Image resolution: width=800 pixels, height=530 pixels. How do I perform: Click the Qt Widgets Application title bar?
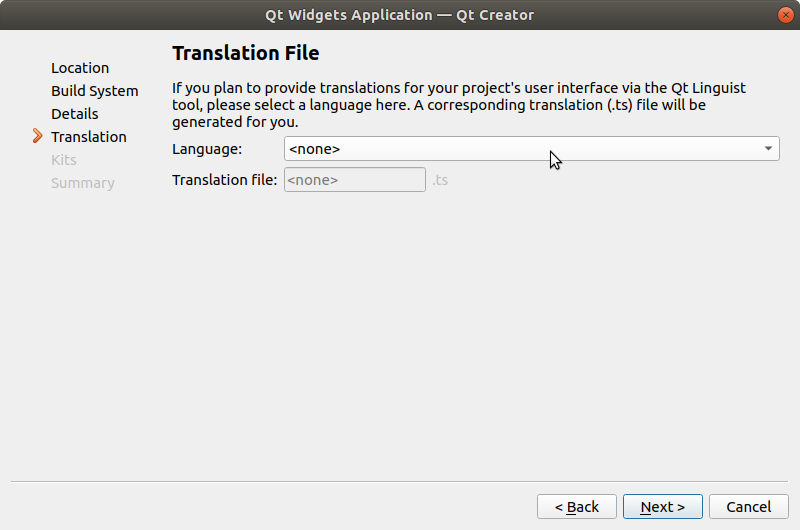pyautogui.click(x=400, y=15)
